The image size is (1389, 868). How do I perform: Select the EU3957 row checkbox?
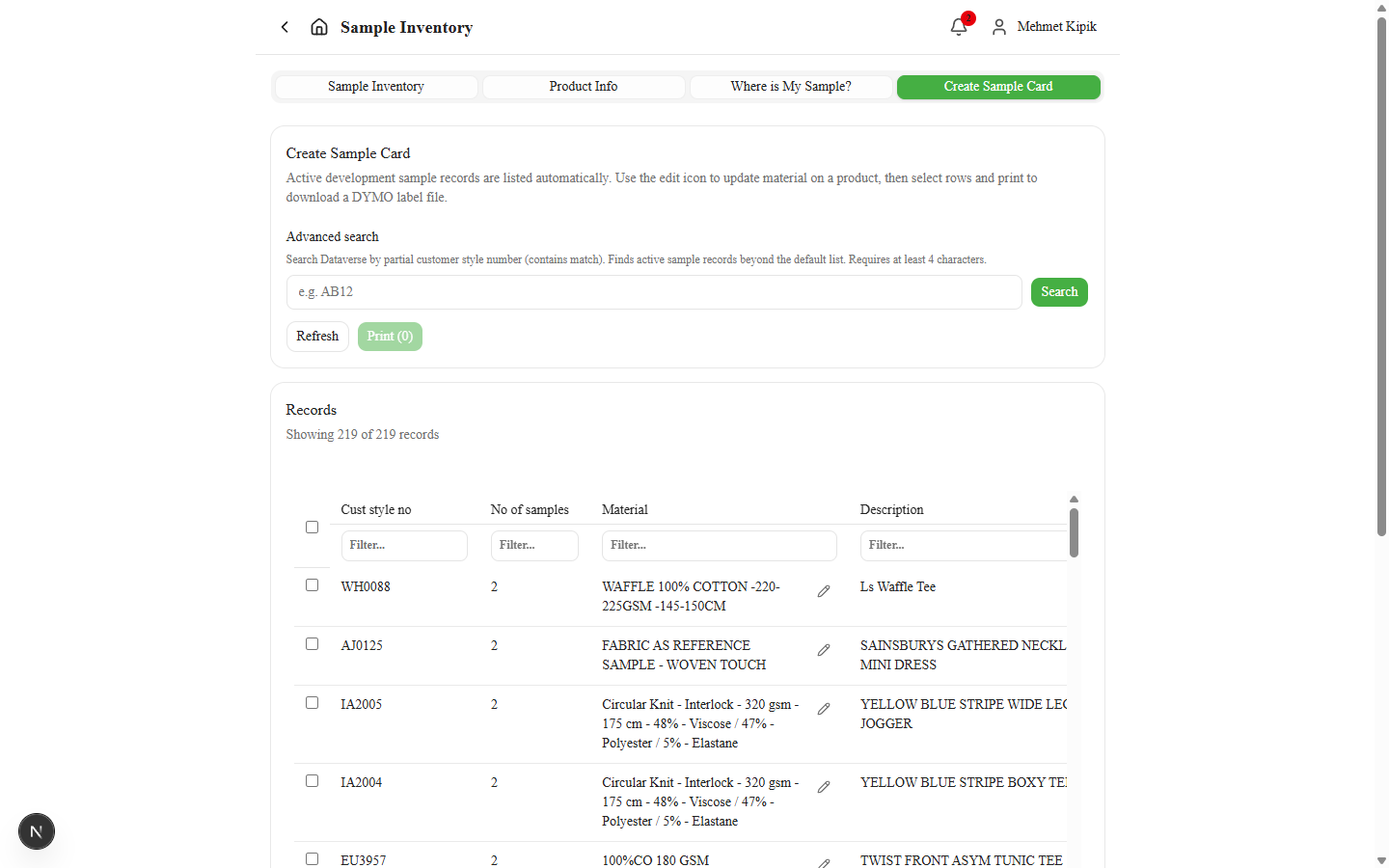click(x=312, y=859)
